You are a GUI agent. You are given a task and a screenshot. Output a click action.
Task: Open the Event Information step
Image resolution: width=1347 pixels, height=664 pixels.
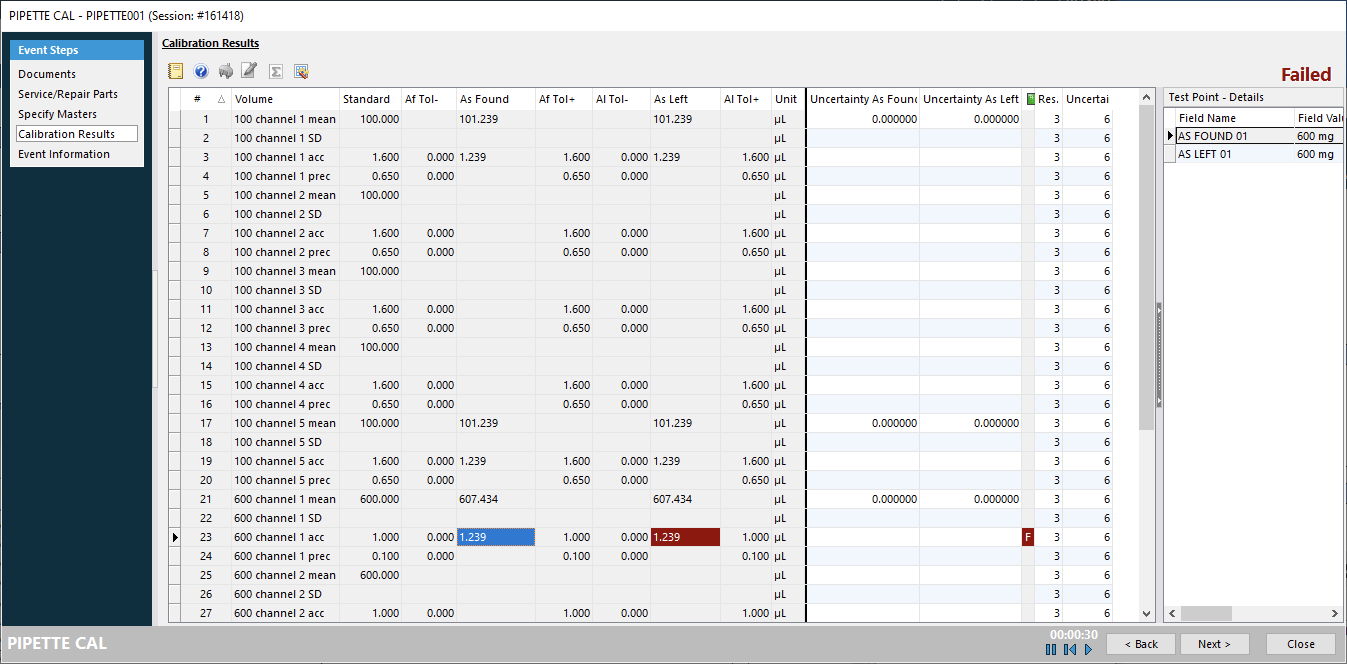64,154
